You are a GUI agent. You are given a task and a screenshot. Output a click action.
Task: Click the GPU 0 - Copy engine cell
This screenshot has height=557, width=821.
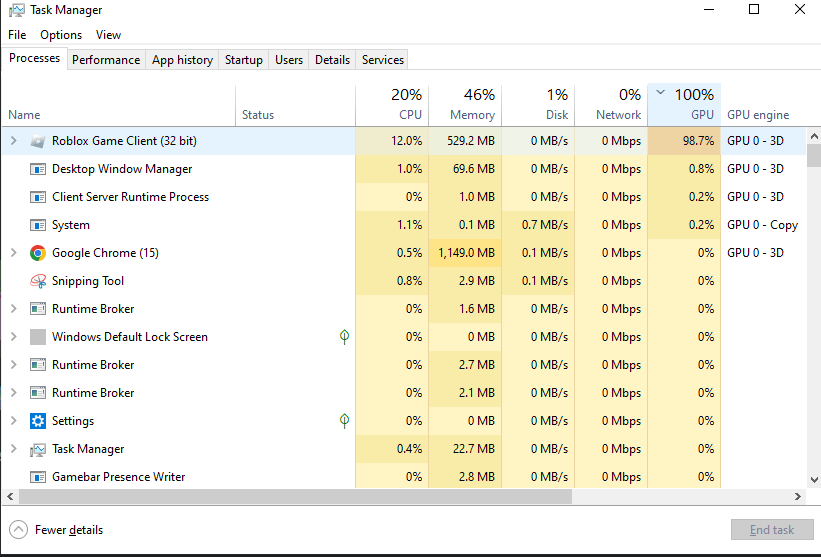pos(762,225)
